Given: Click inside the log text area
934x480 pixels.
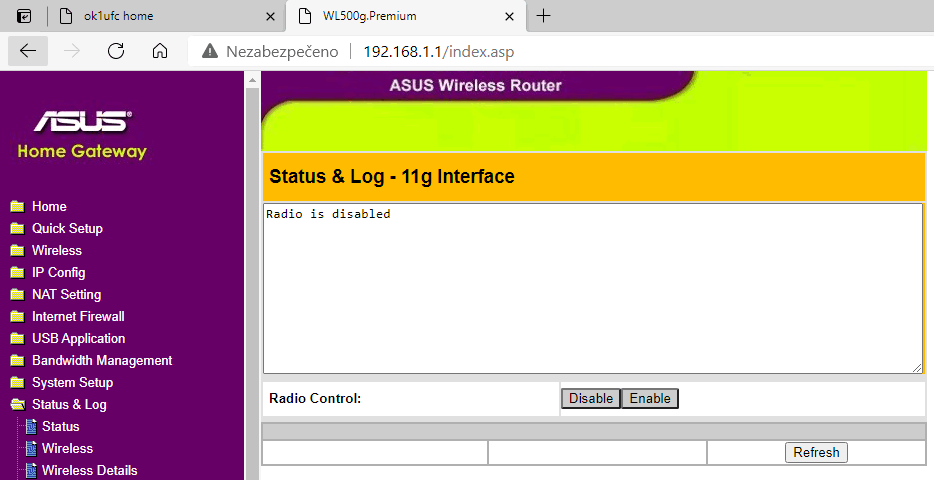Looking at the screenshot, I should click(592, 290).
